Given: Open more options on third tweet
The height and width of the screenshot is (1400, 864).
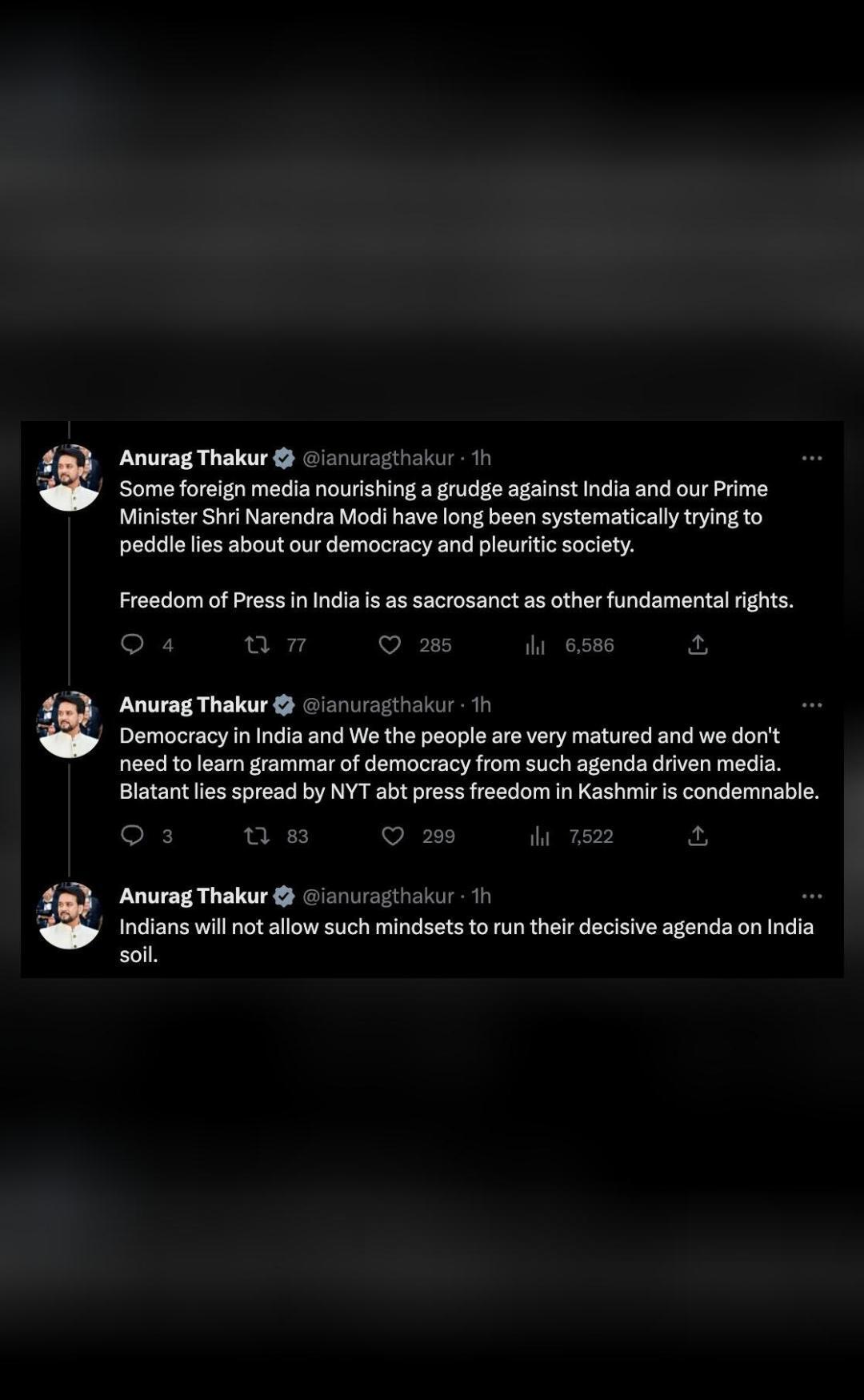Looking at the screenshot, I should tap(812, 897).
